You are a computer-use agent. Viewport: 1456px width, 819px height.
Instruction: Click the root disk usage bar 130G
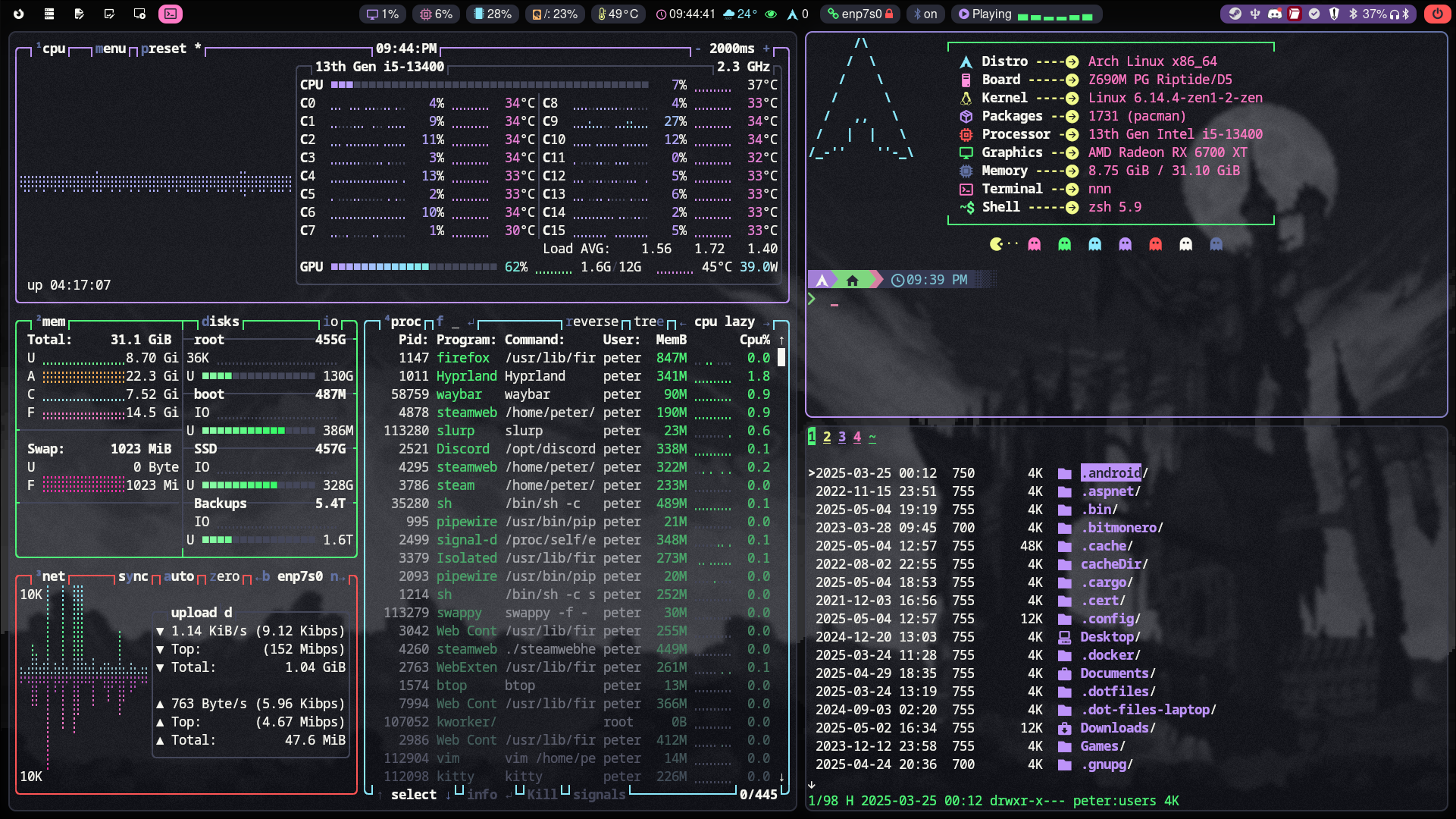(x=258, y=376)
